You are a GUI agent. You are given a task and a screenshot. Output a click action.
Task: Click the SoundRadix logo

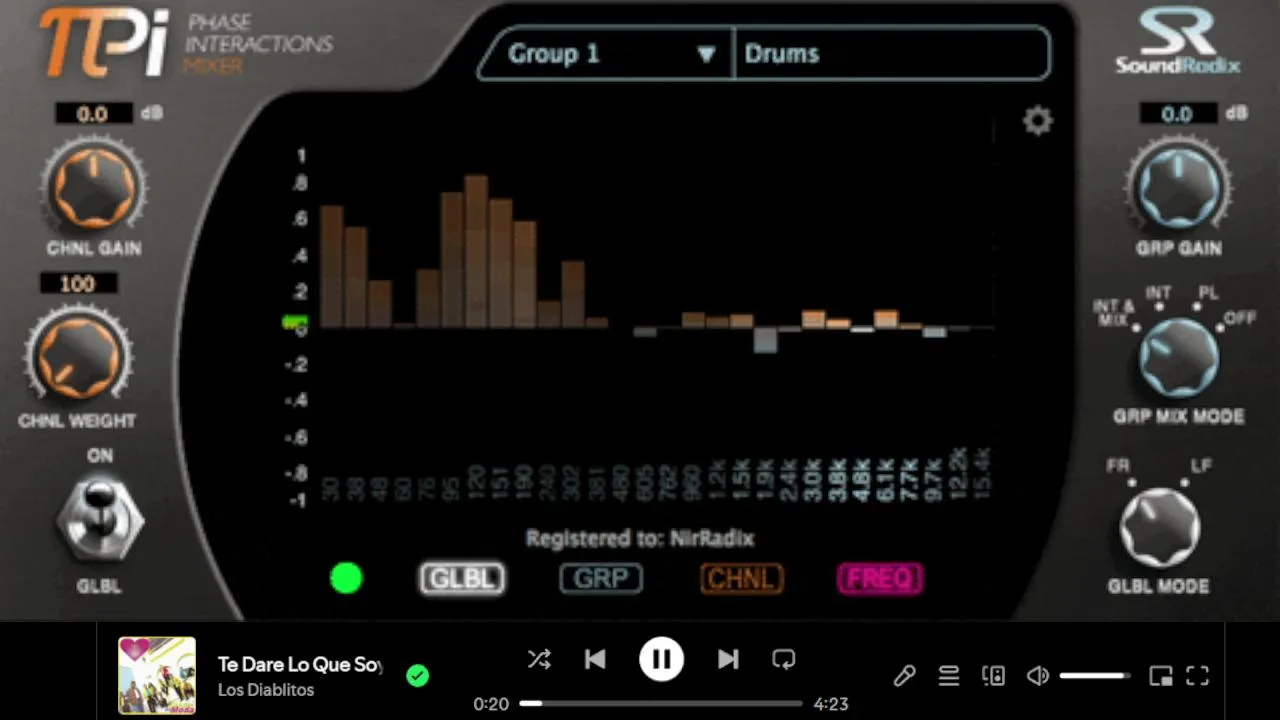[1178, 42]
